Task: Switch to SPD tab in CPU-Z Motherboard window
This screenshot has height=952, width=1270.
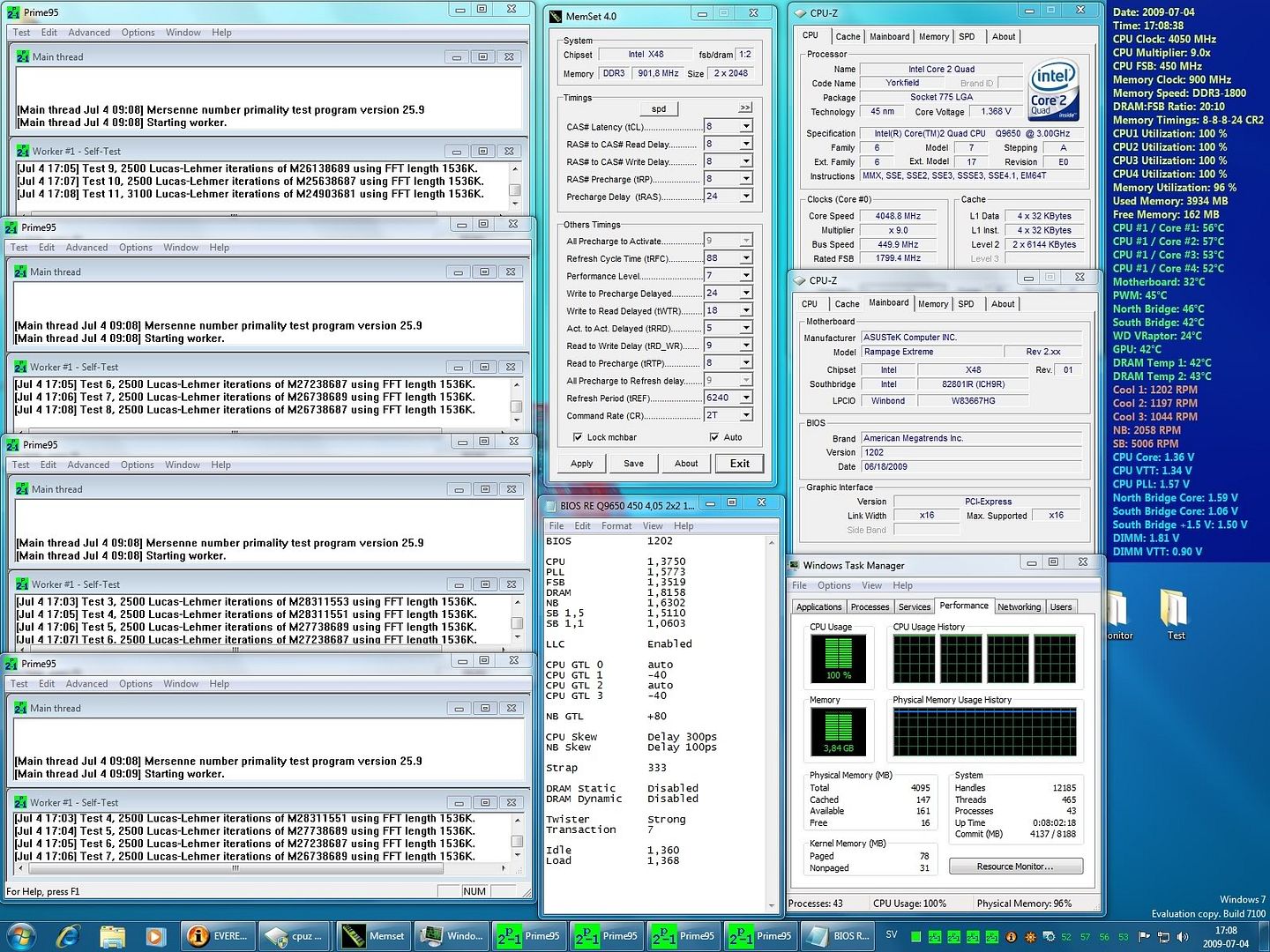Action: point(967,304)
